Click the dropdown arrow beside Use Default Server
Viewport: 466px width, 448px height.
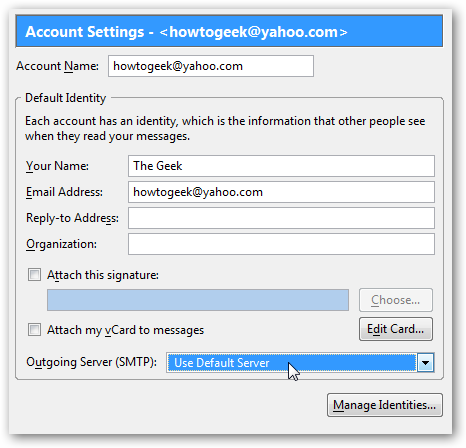[425, 362]
